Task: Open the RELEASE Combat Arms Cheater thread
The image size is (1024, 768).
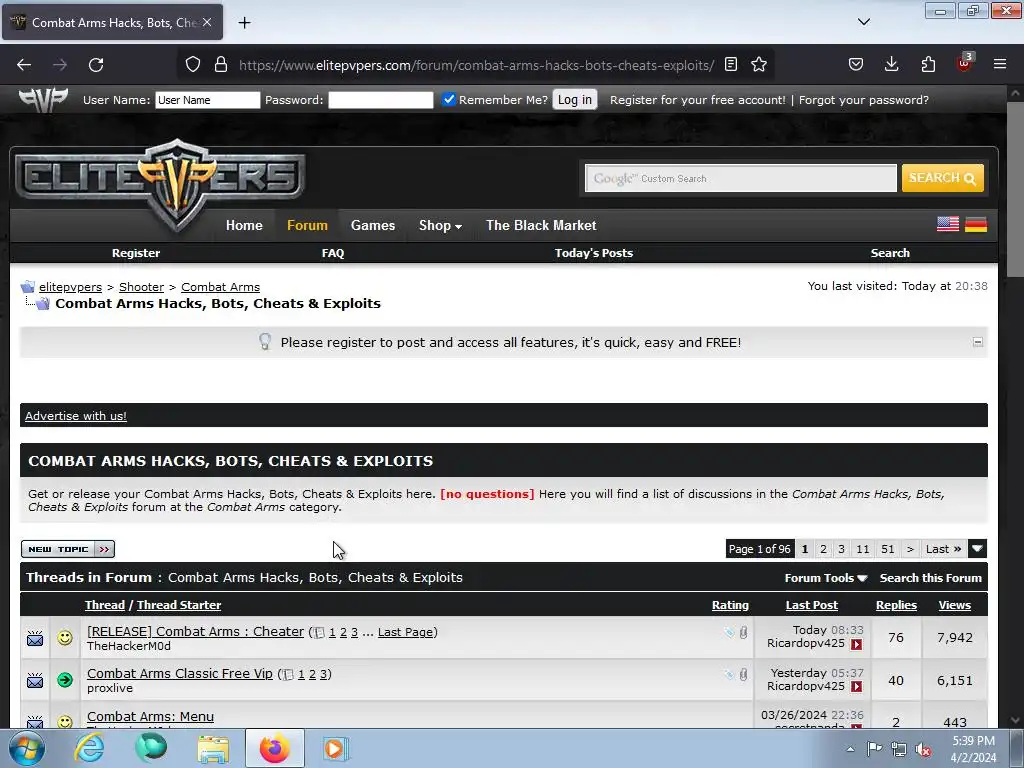Action: [x=195, y=632]
